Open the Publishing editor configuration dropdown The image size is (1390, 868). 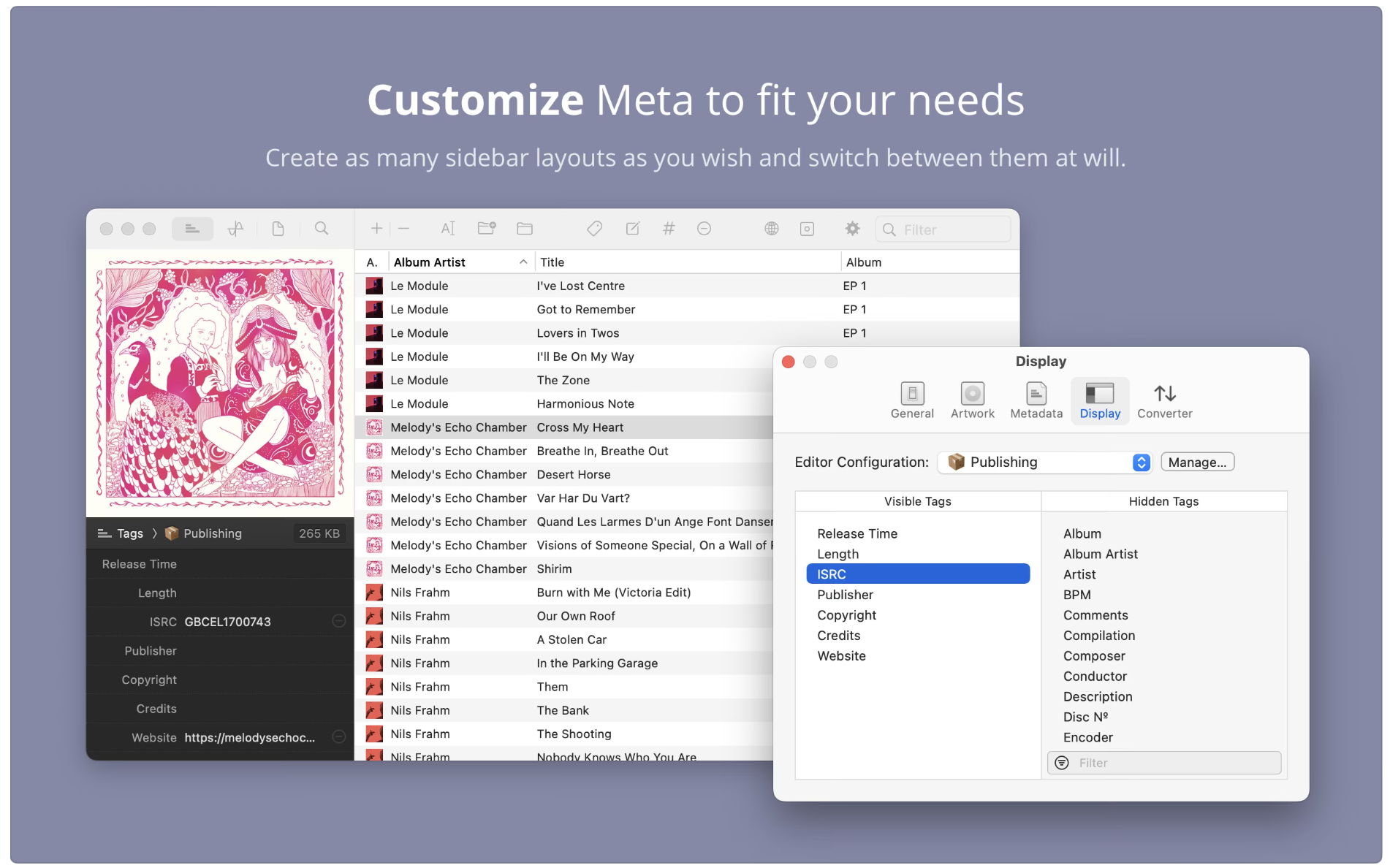(x=1044, y=462)
